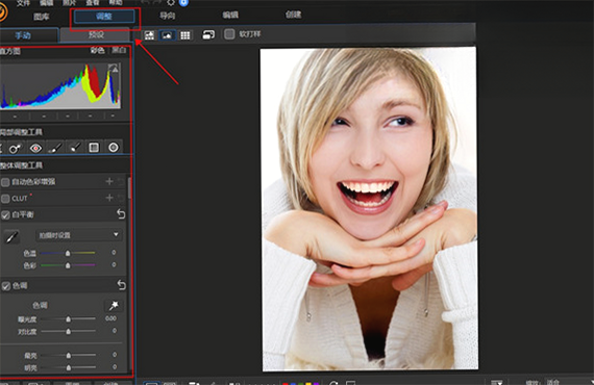Image resolution: width=594 pixels, height=385 pixels.
Task: Open the 图库 library module
Action: pos(41,17)
